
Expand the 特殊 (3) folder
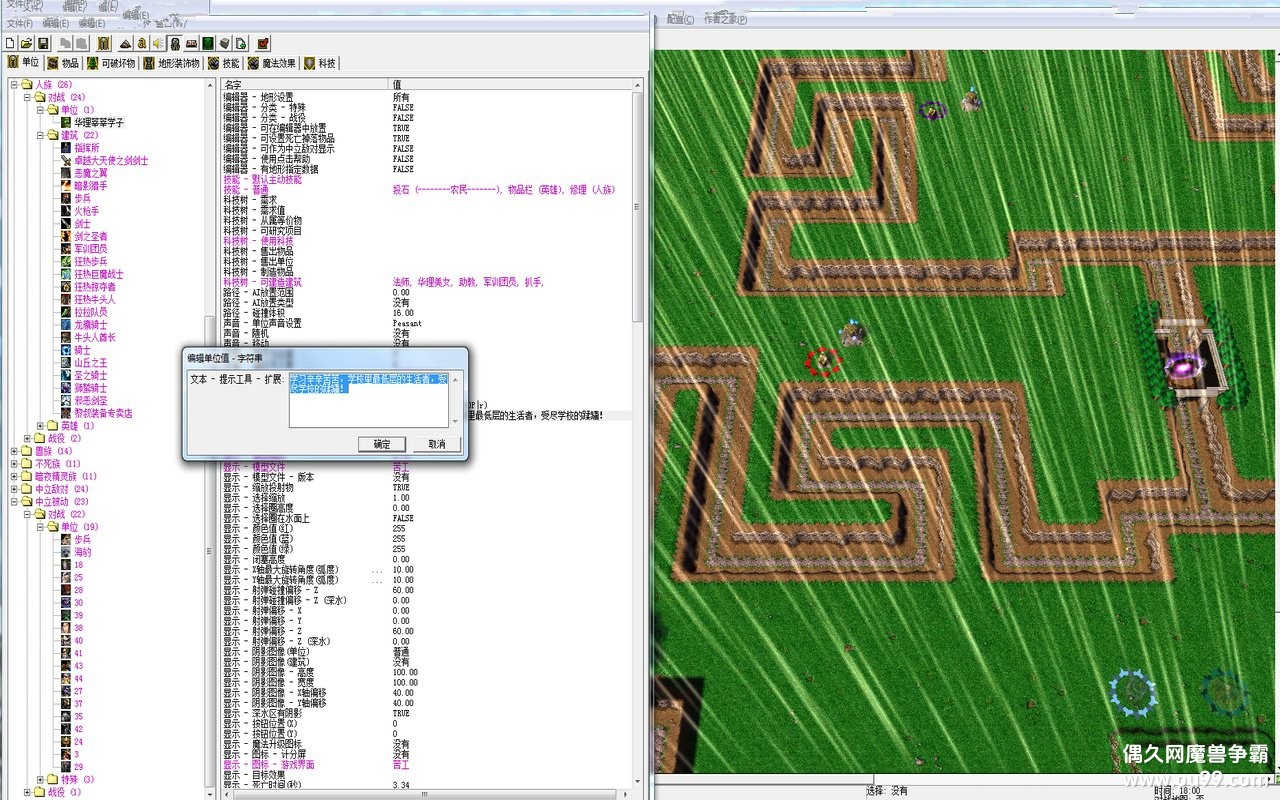click(x=41, y=779)
